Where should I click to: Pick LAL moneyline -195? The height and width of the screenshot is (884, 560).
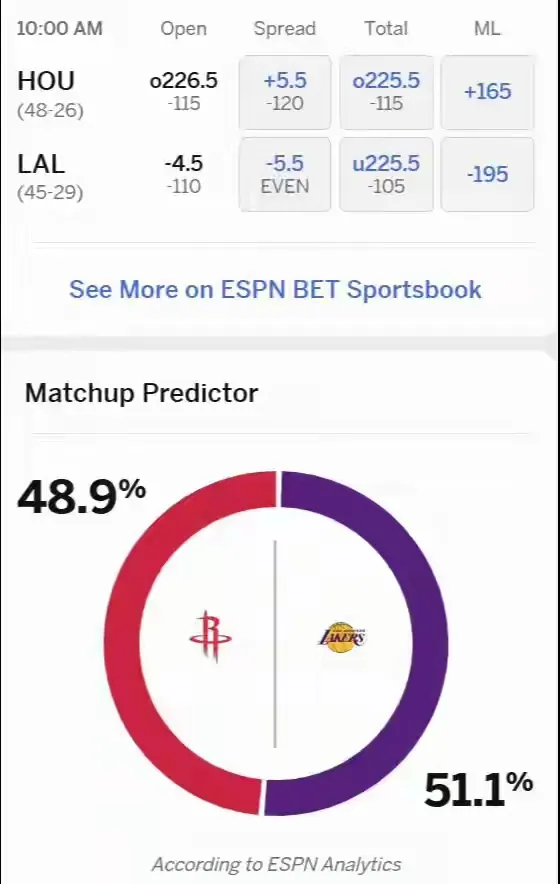point(487,175)
